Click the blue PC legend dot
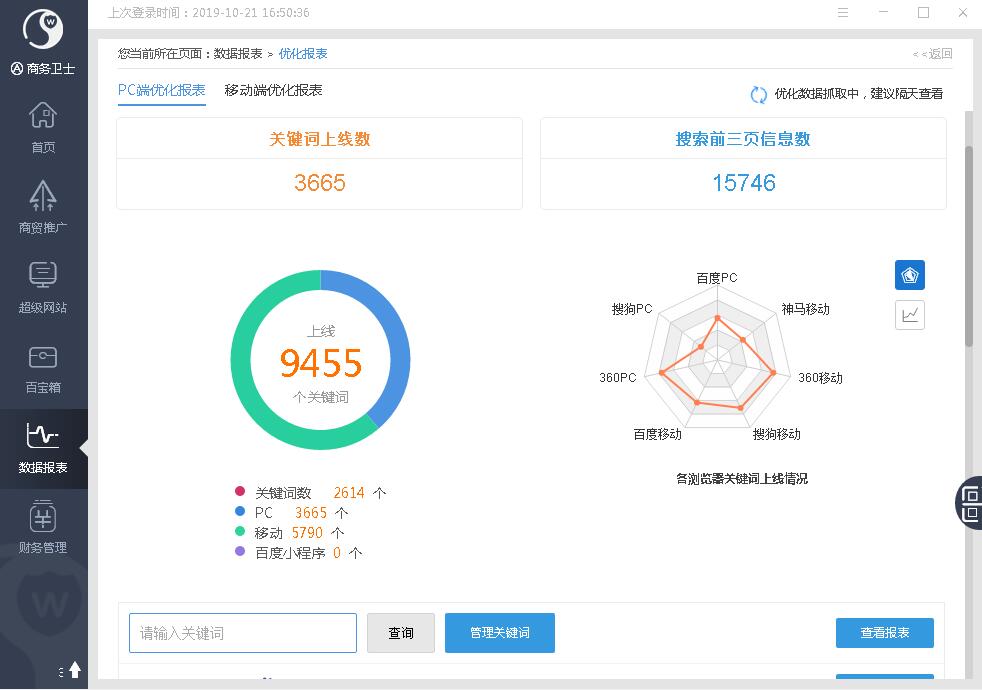This screenshot has height=690, width=982. pyautogui.click(x=240, y=512)
